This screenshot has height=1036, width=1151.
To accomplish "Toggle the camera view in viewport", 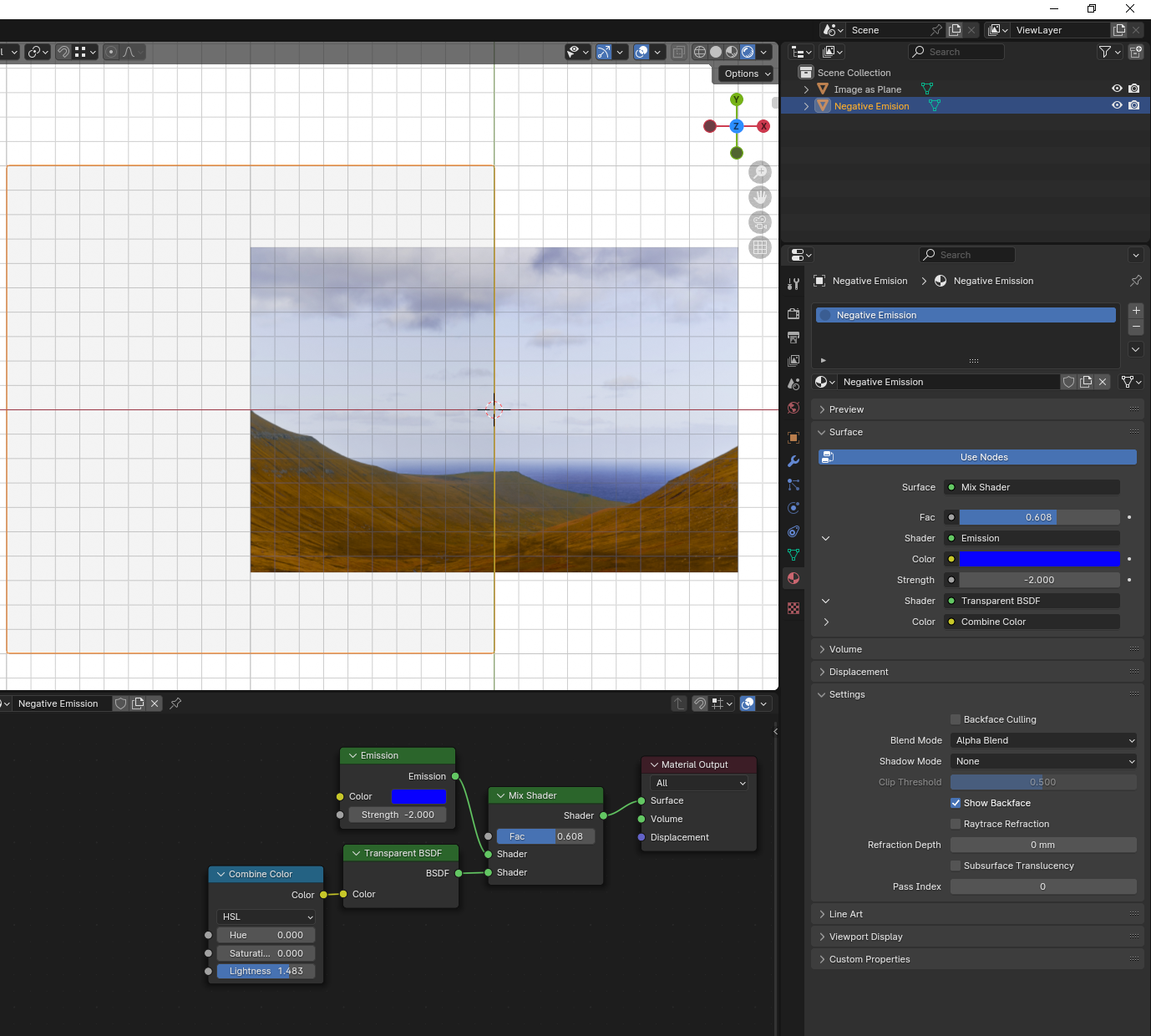I will pos(760,222).
